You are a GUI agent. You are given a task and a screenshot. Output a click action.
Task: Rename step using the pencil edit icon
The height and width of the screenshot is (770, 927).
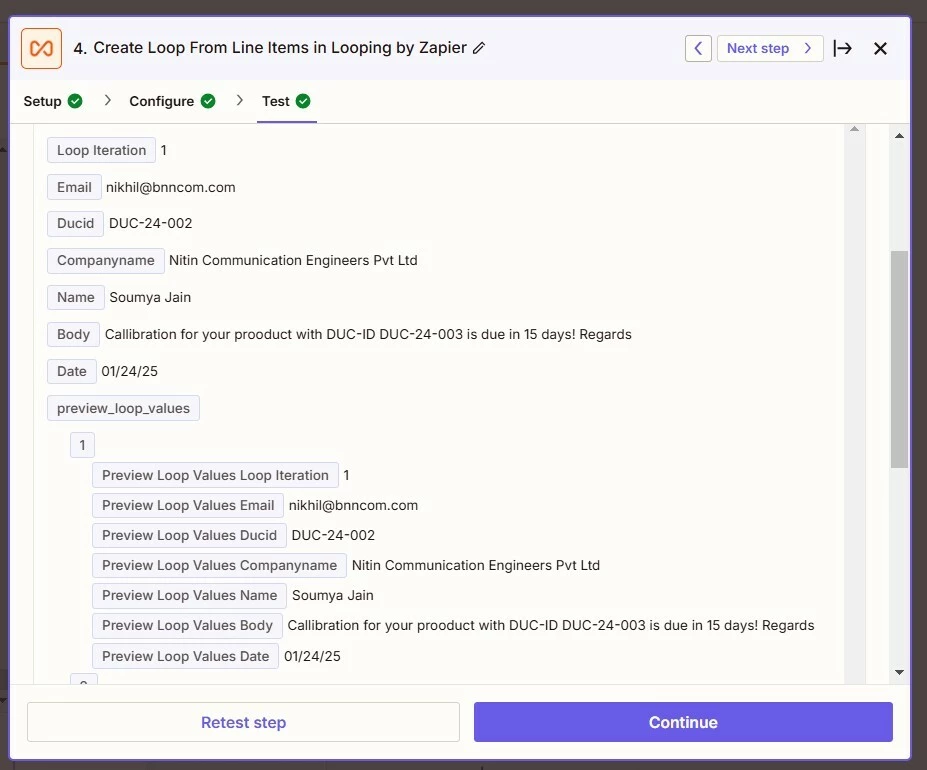click(x=479, y=48)
